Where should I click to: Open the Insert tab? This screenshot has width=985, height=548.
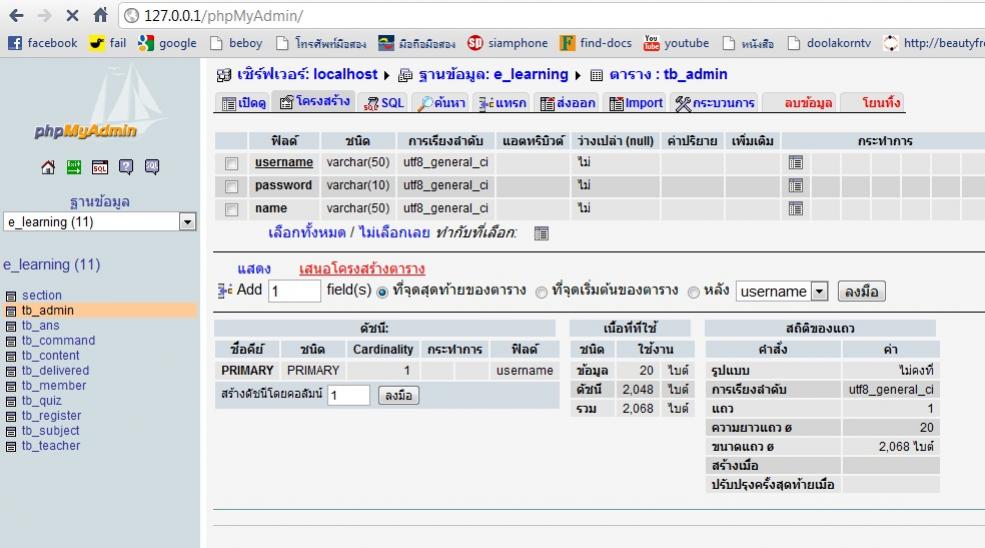tap(502, 102)
